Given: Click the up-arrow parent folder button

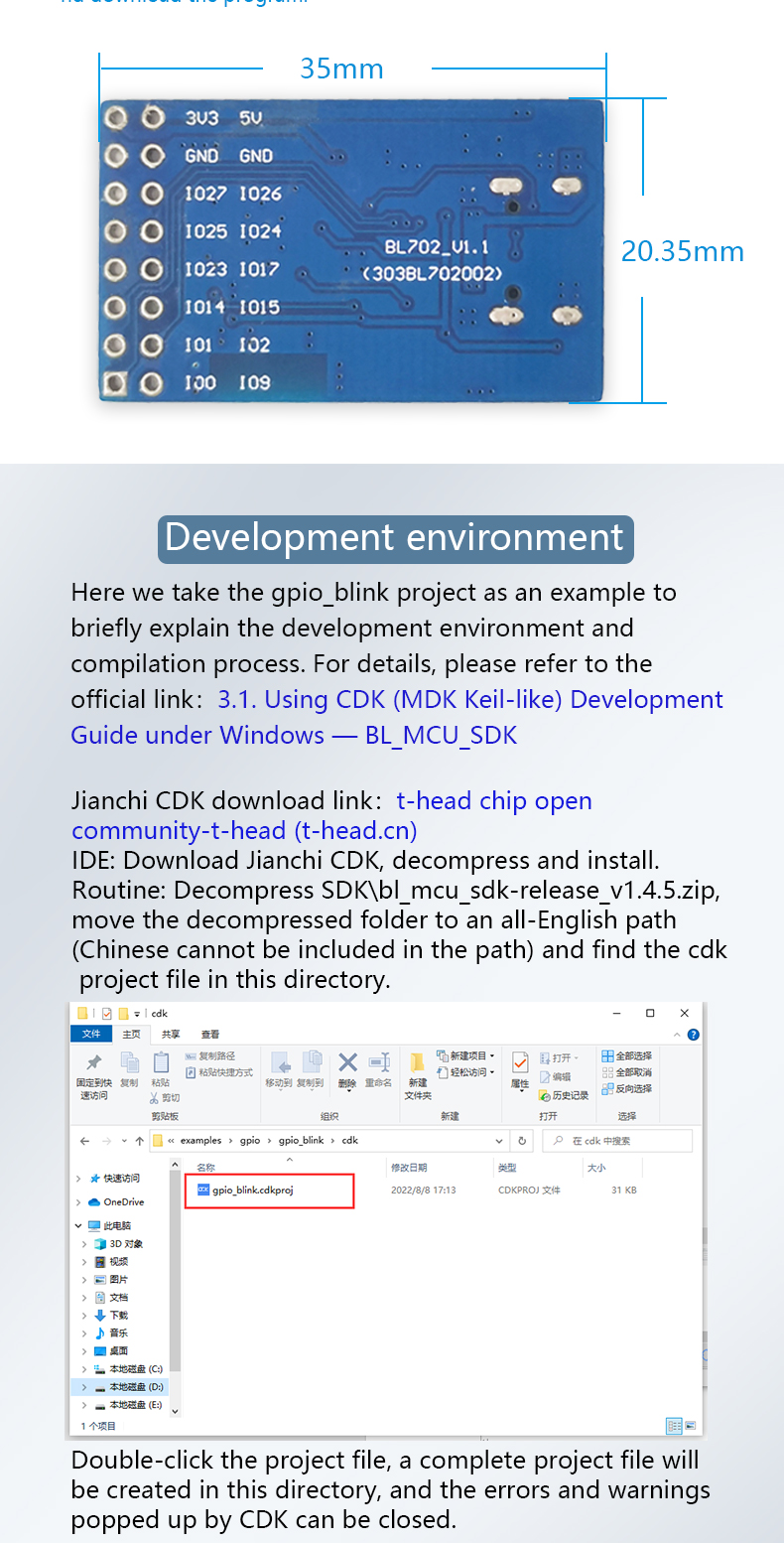Looking at the screenshot, I should (x=139, y=1141).
